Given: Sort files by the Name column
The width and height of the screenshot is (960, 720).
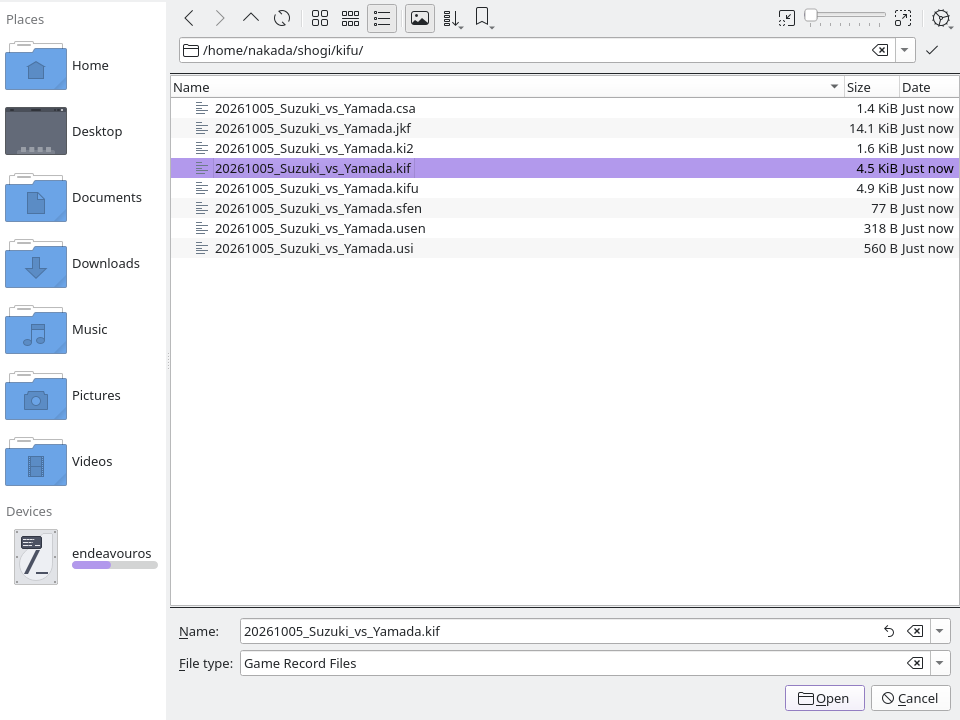Looking at the screenshot, I should click(x=507, y=88).
